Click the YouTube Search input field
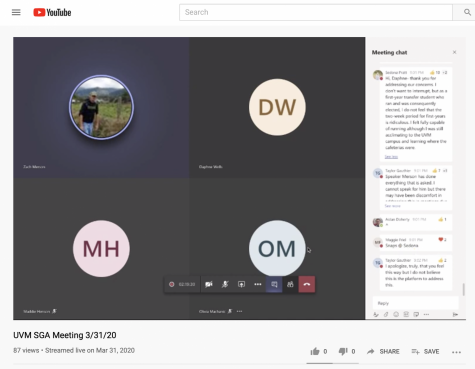The height and width of the screenshot is (369, 475). click(x=316, y=12)
